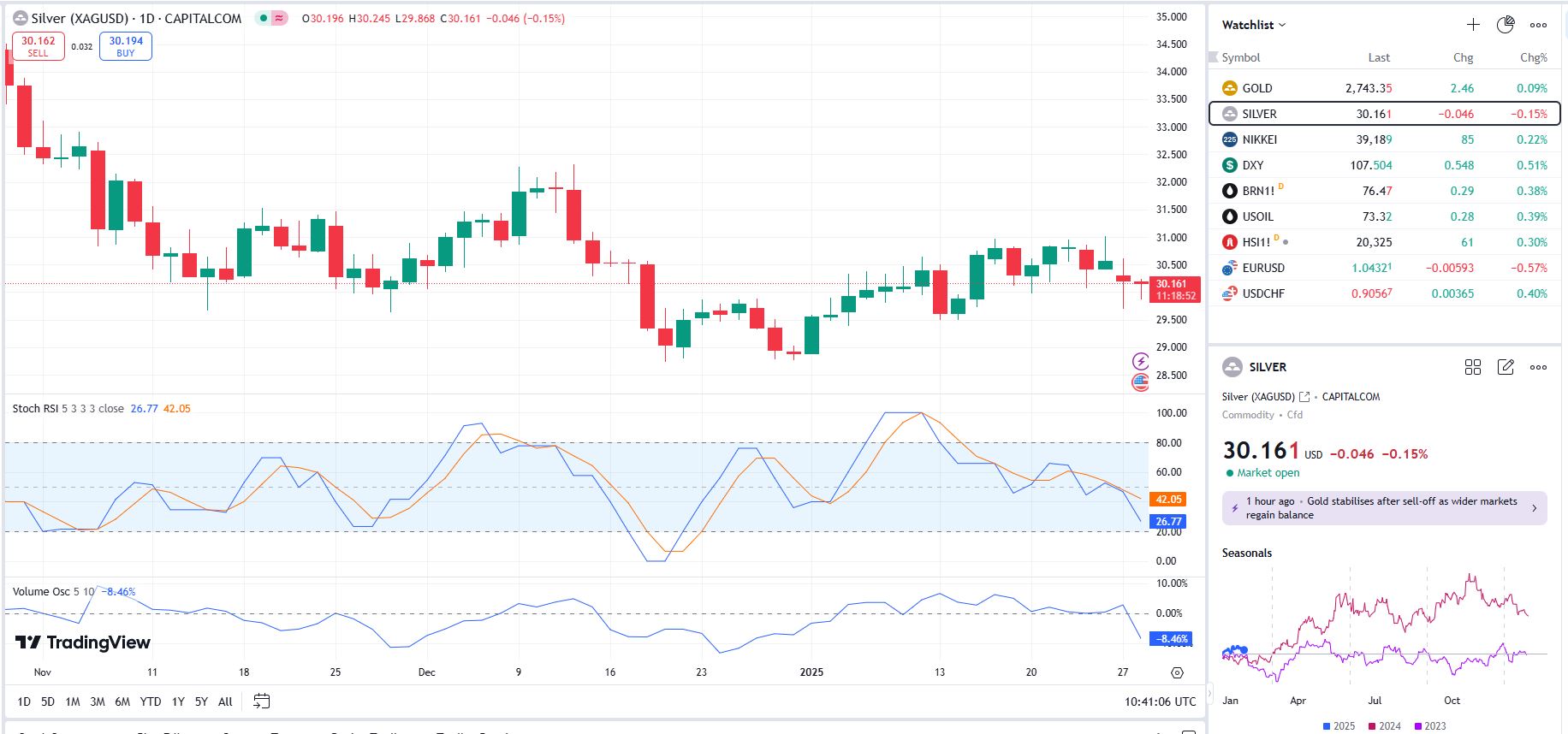Select the 3M time range
Image resolution: width=1568 pixels, height=734 pixels.
click(98, 701)
